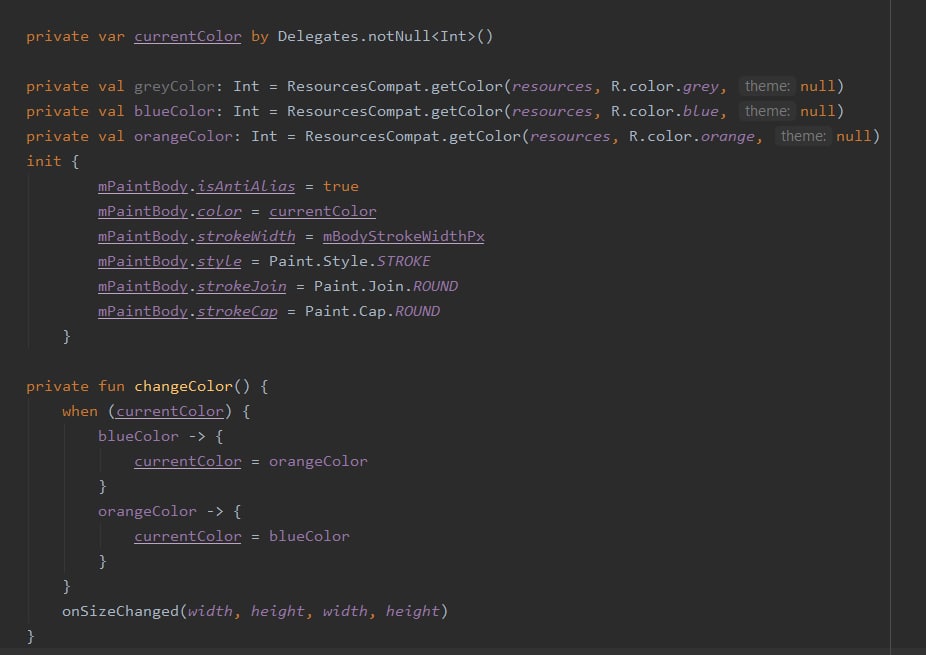Click 'strokeCap' property
Viewport: 926px width, 655px height.
237,311
